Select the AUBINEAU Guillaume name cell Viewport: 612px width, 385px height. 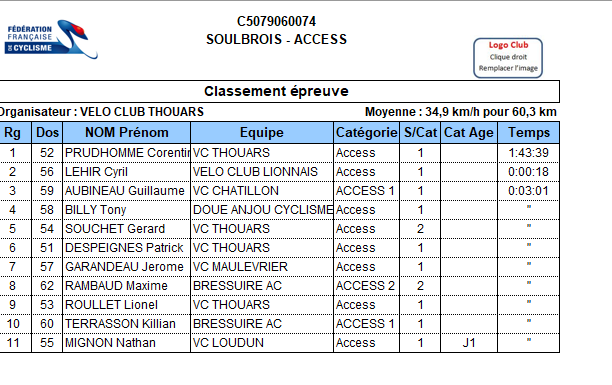click(x=126, y=191)
